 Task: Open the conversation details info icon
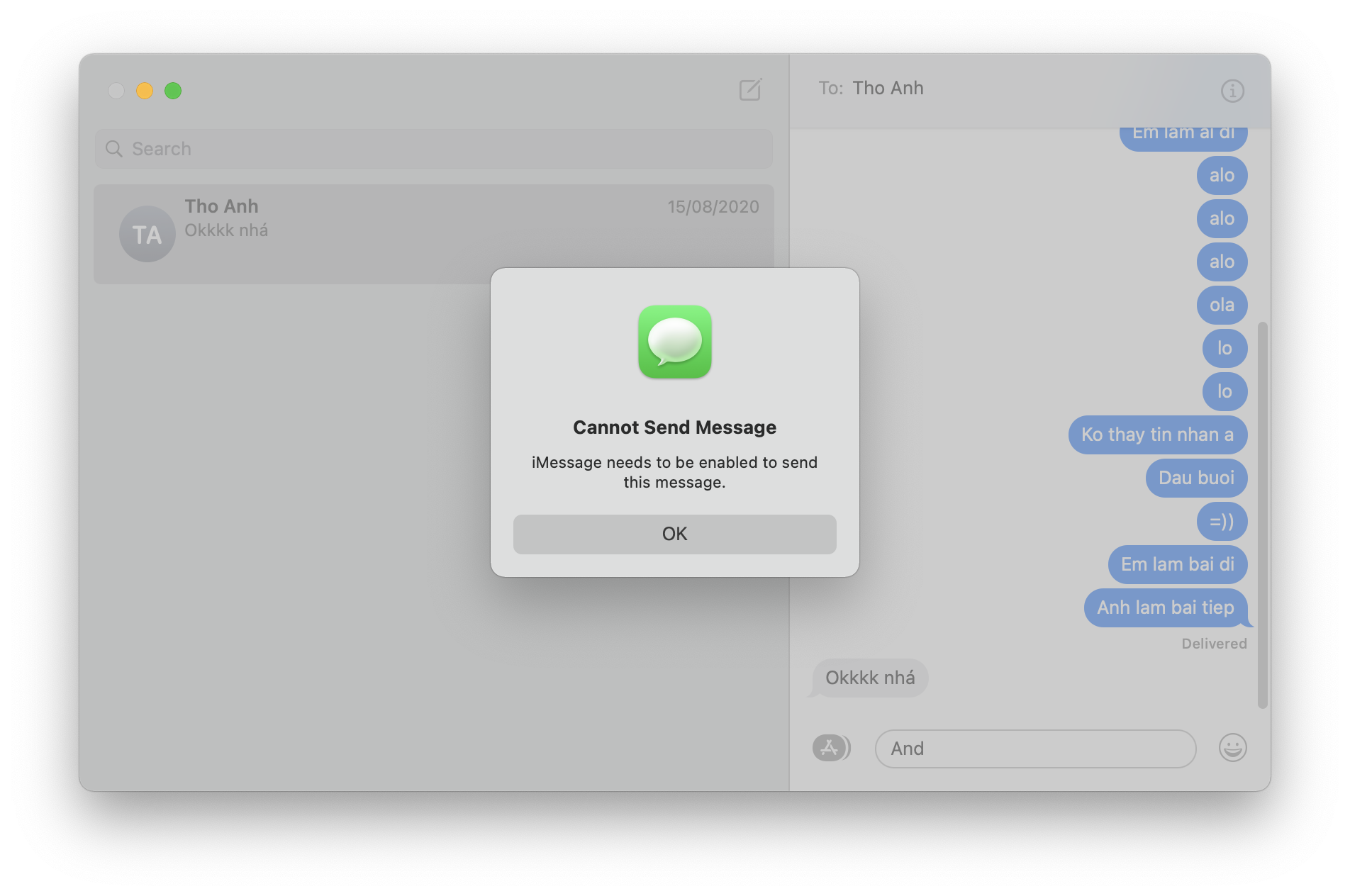point(1232,91)
